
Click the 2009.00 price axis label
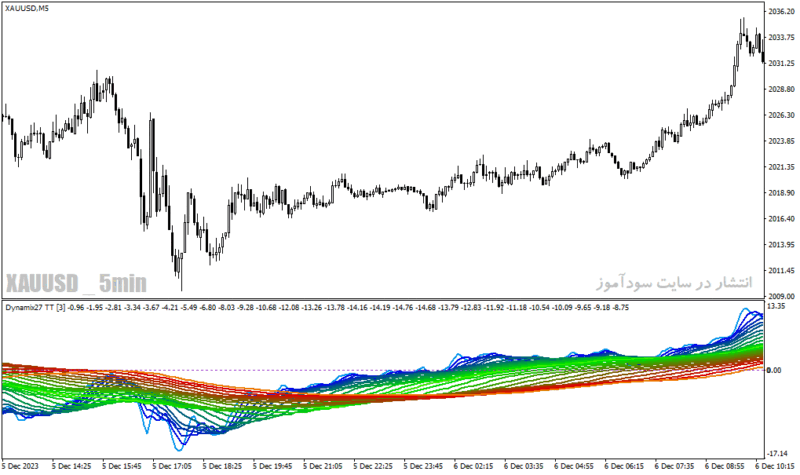(x=781, y=296)
